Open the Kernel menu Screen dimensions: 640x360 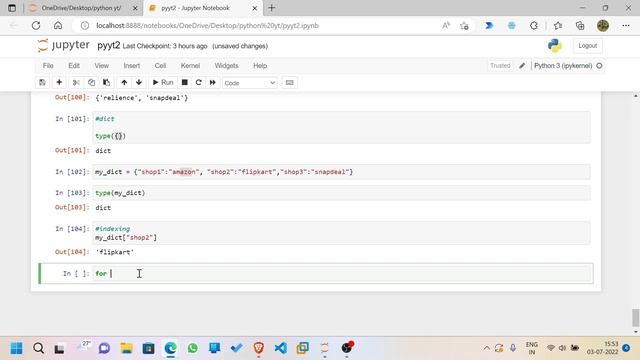[x=190, y=66]
